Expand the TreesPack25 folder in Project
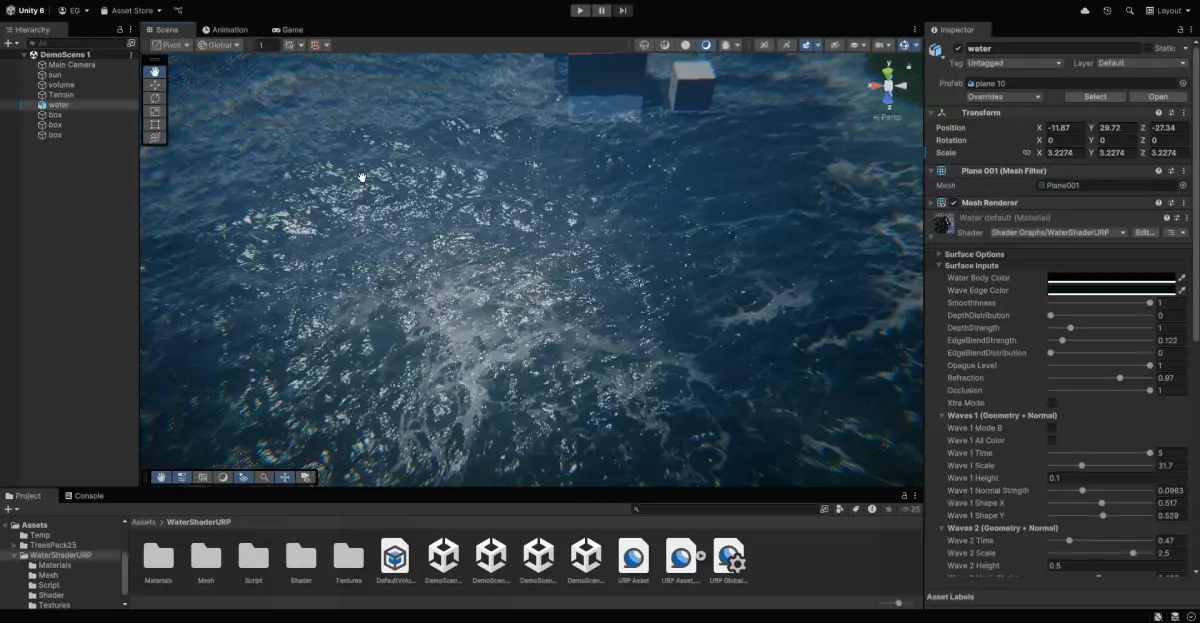The width and height of the screenshot is (1200, 623). (14, 545)
